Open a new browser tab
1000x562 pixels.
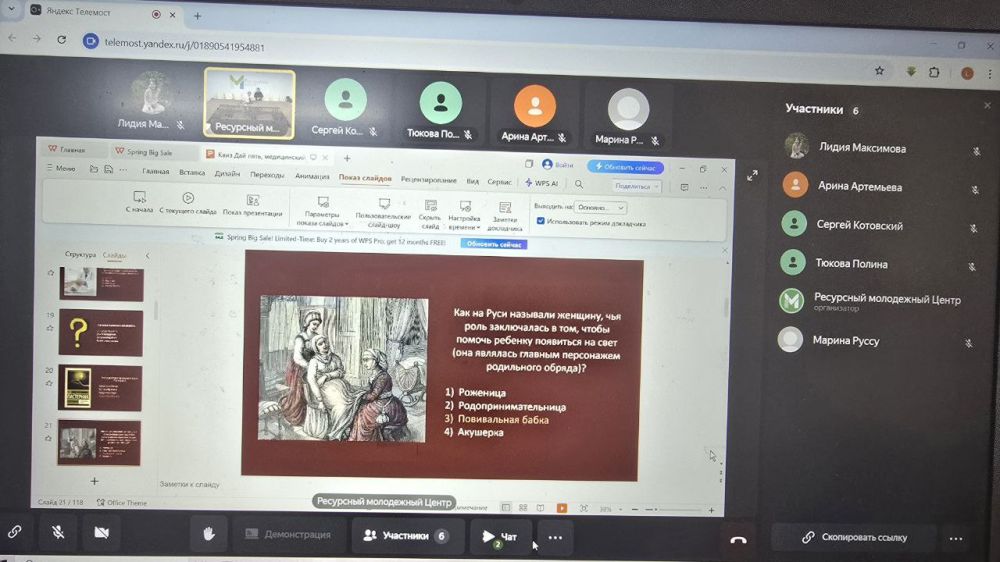coord(197,16)
